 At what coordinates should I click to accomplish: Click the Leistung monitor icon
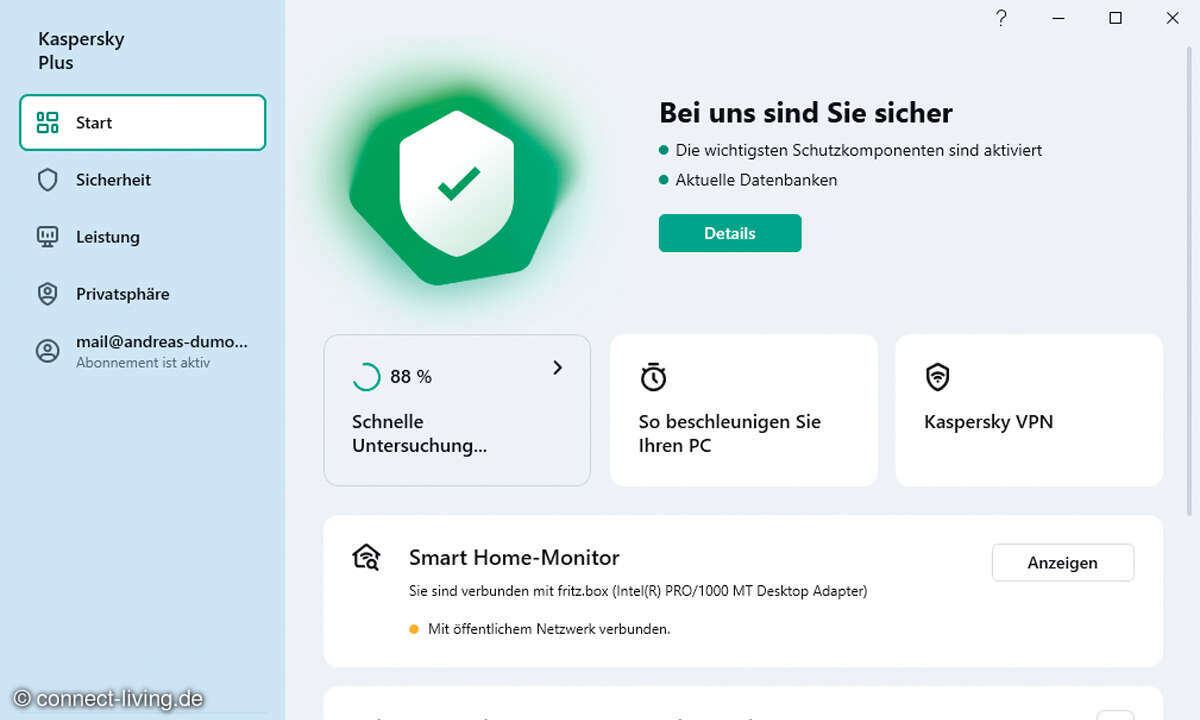(x=47, y=237)
